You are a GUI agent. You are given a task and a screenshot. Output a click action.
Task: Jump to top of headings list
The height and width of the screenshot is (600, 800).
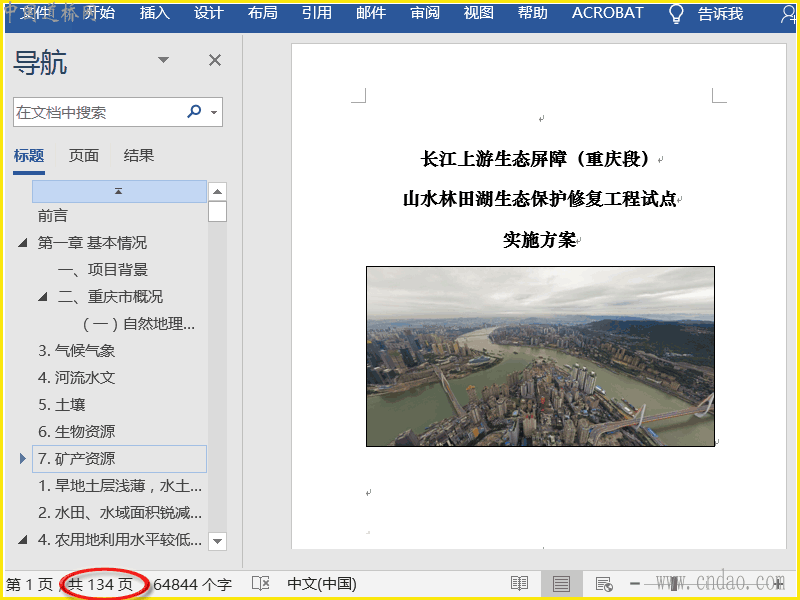click(x=119, y=190)
